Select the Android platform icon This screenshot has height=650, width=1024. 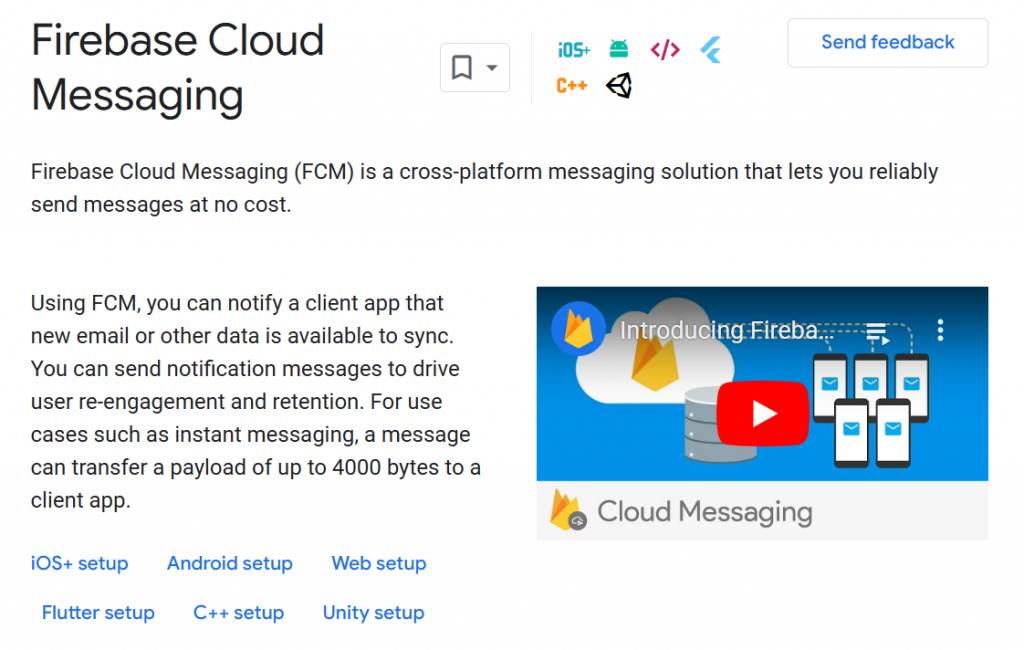click(x=620, y=48)
